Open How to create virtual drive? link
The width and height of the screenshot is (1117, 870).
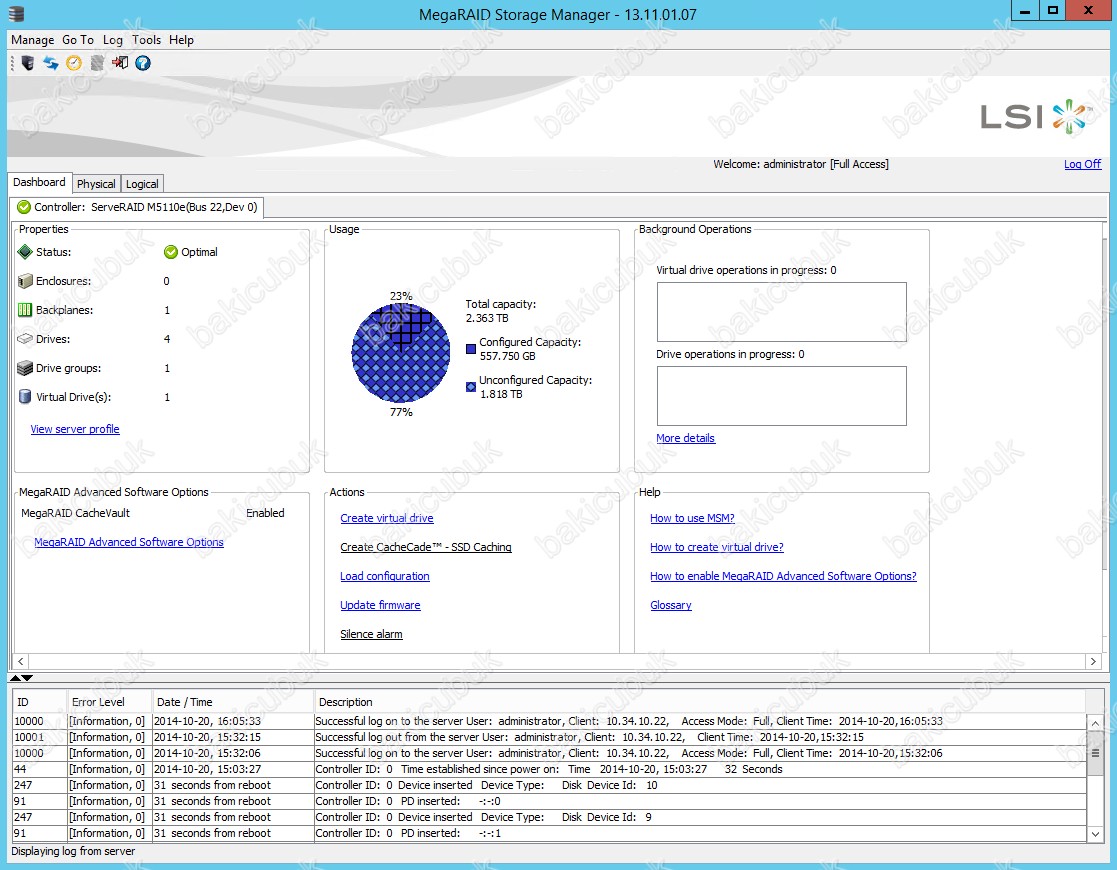717,547
